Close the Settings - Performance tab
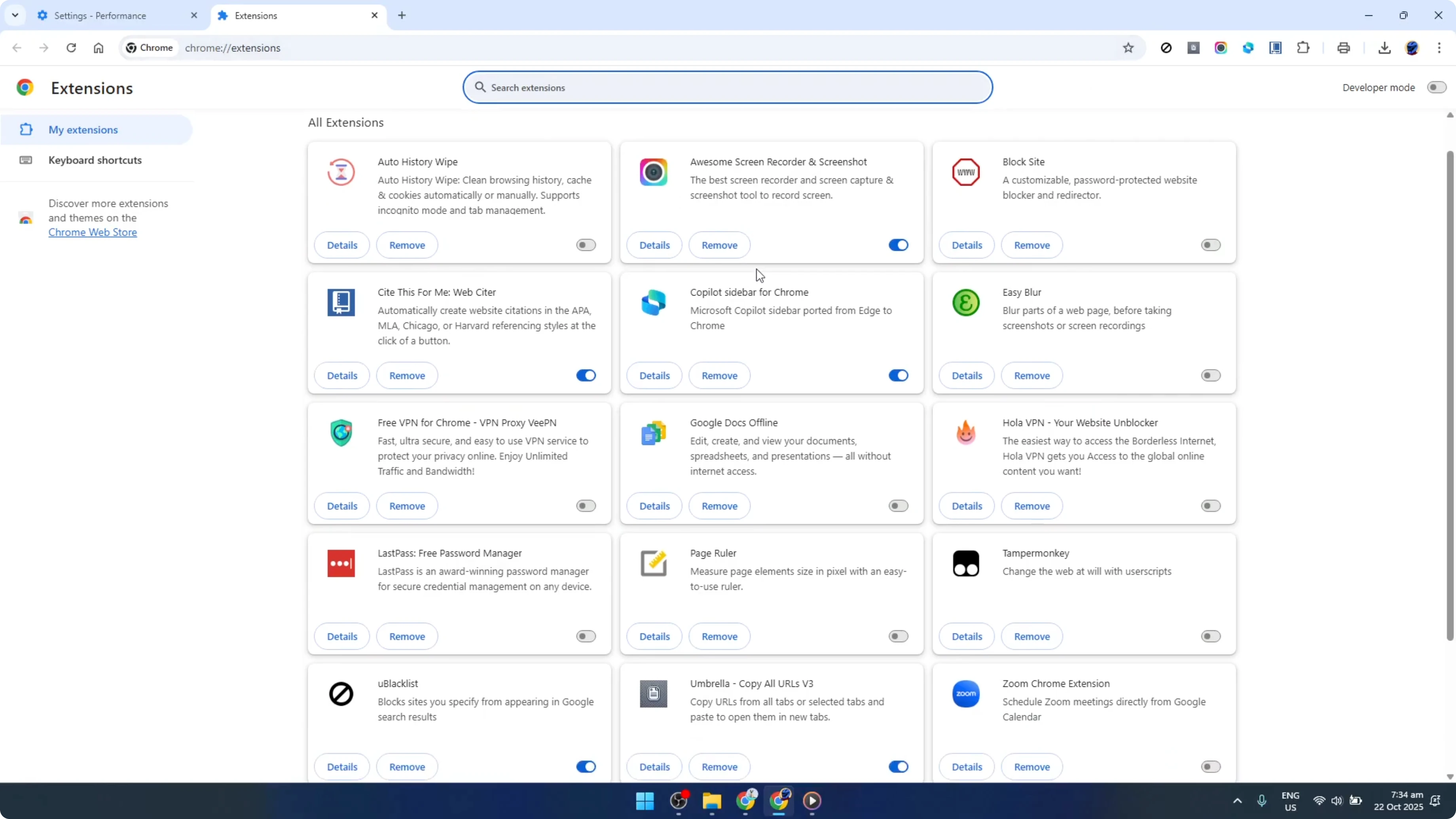Viewport: 1456px width, 819px height. 194,16
